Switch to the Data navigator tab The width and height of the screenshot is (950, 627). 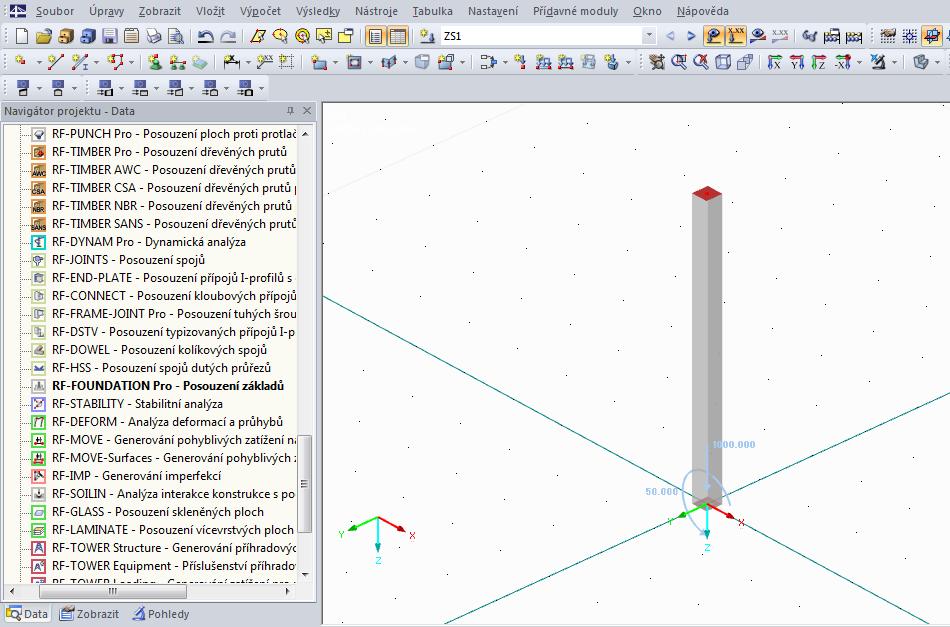pos(27,614)
